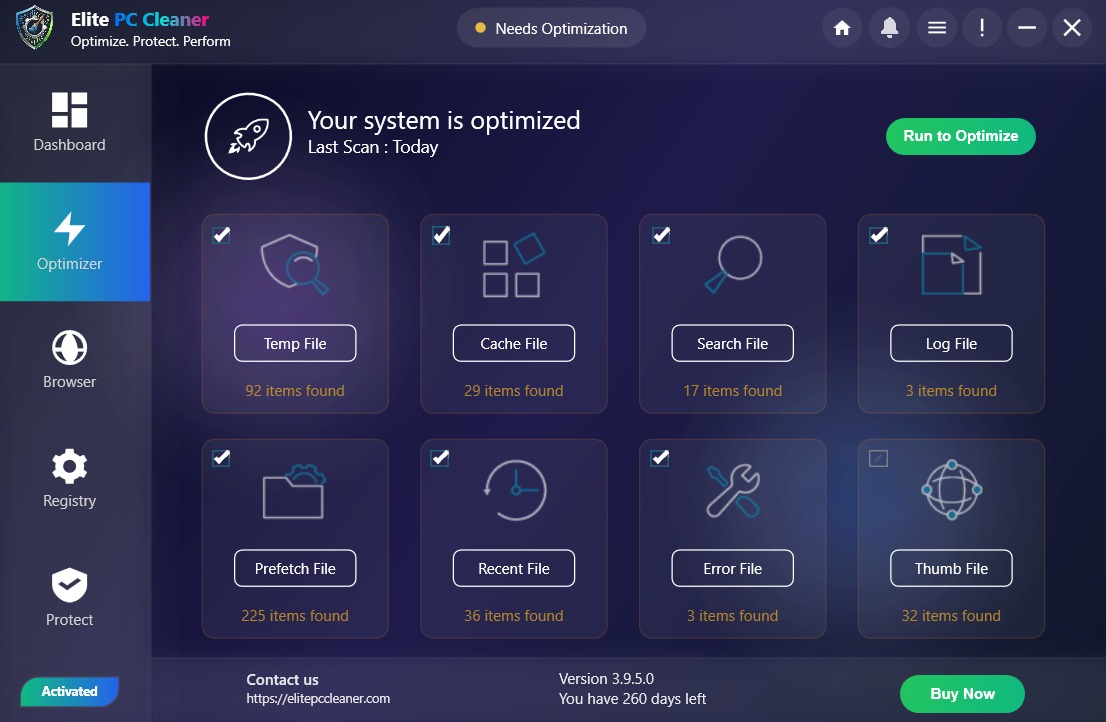Viewport: 1106px width, 722px height.
Task: Select the Optimizer sidebar tab
Action: tap(75, 242)
